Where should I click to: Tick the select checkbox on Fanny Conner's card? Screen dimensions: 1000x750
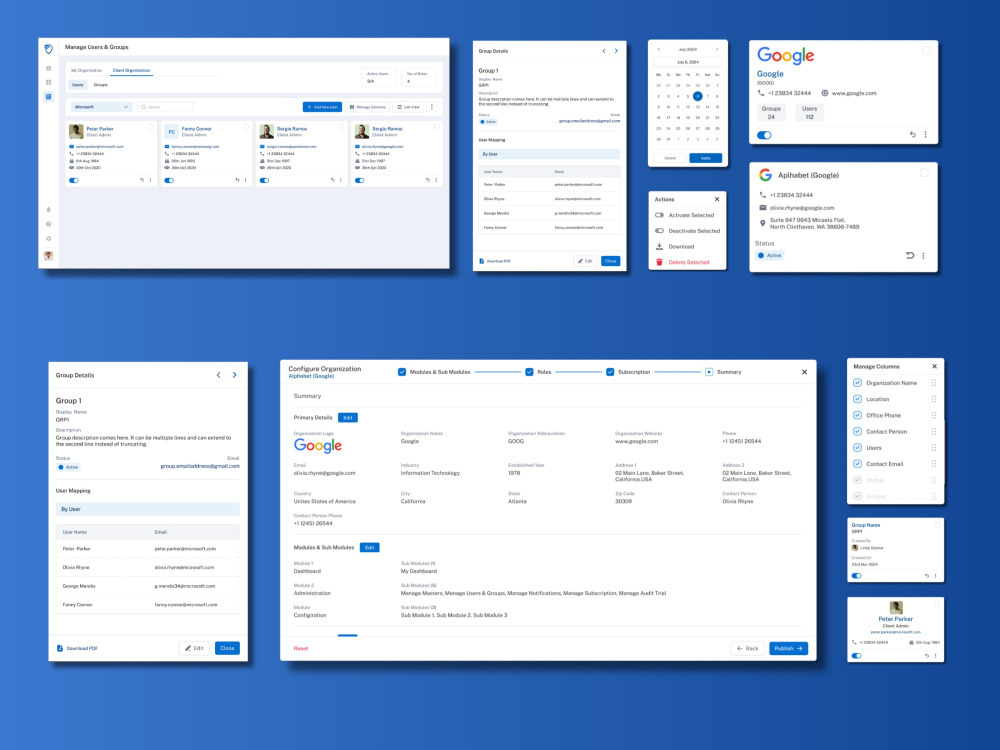click(246, 127)
